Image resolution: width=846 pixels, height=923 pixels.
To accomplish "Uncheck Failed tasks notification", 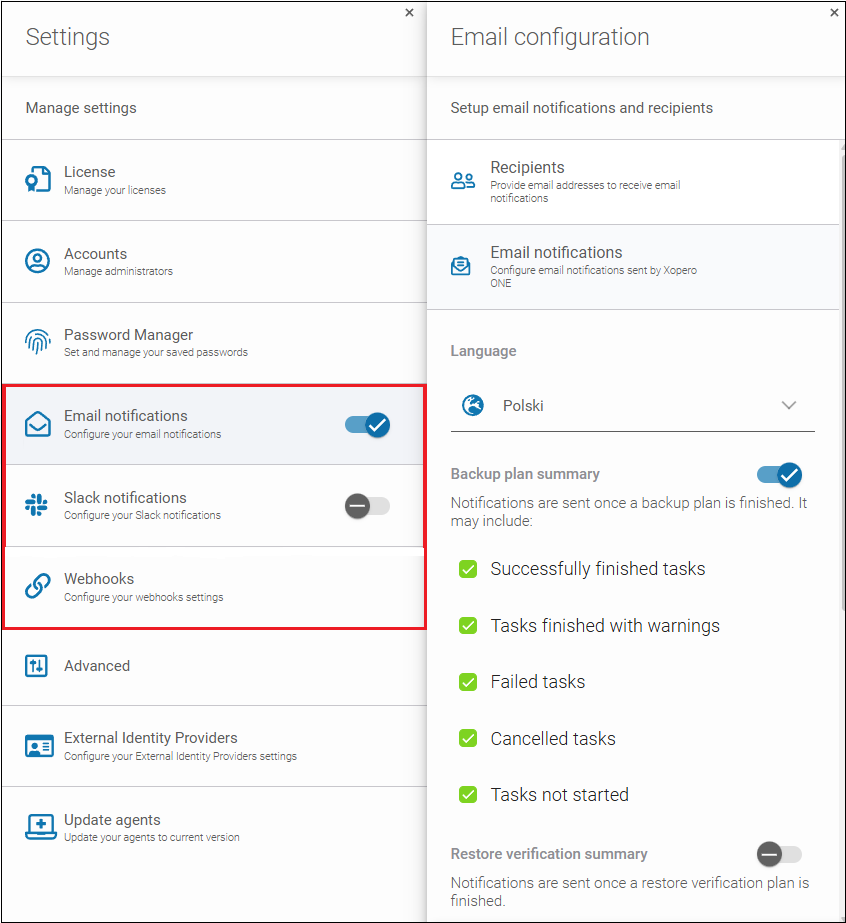I will click(468, 681).
